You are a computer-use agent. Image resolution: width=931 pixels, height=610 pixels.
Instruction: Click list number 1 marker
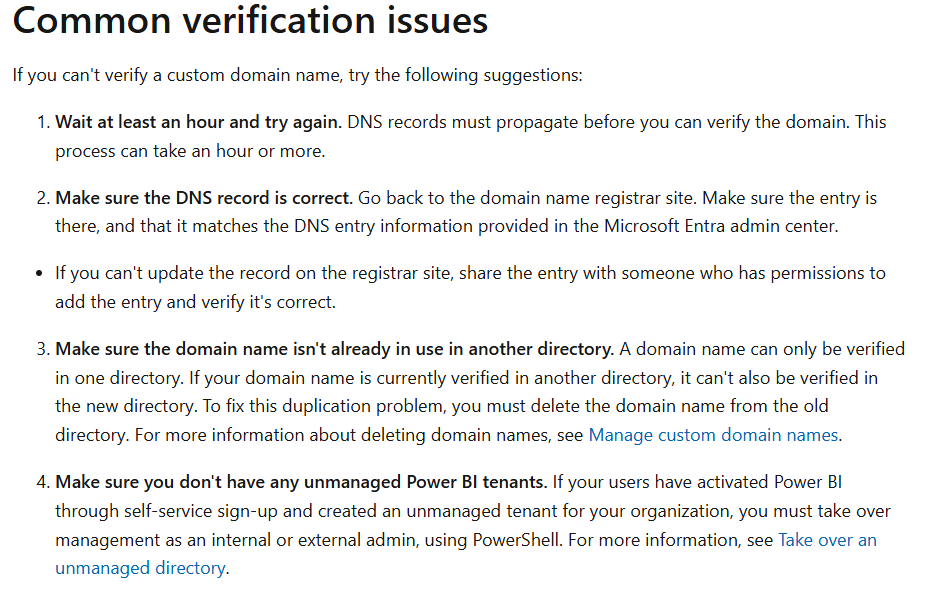43,122
